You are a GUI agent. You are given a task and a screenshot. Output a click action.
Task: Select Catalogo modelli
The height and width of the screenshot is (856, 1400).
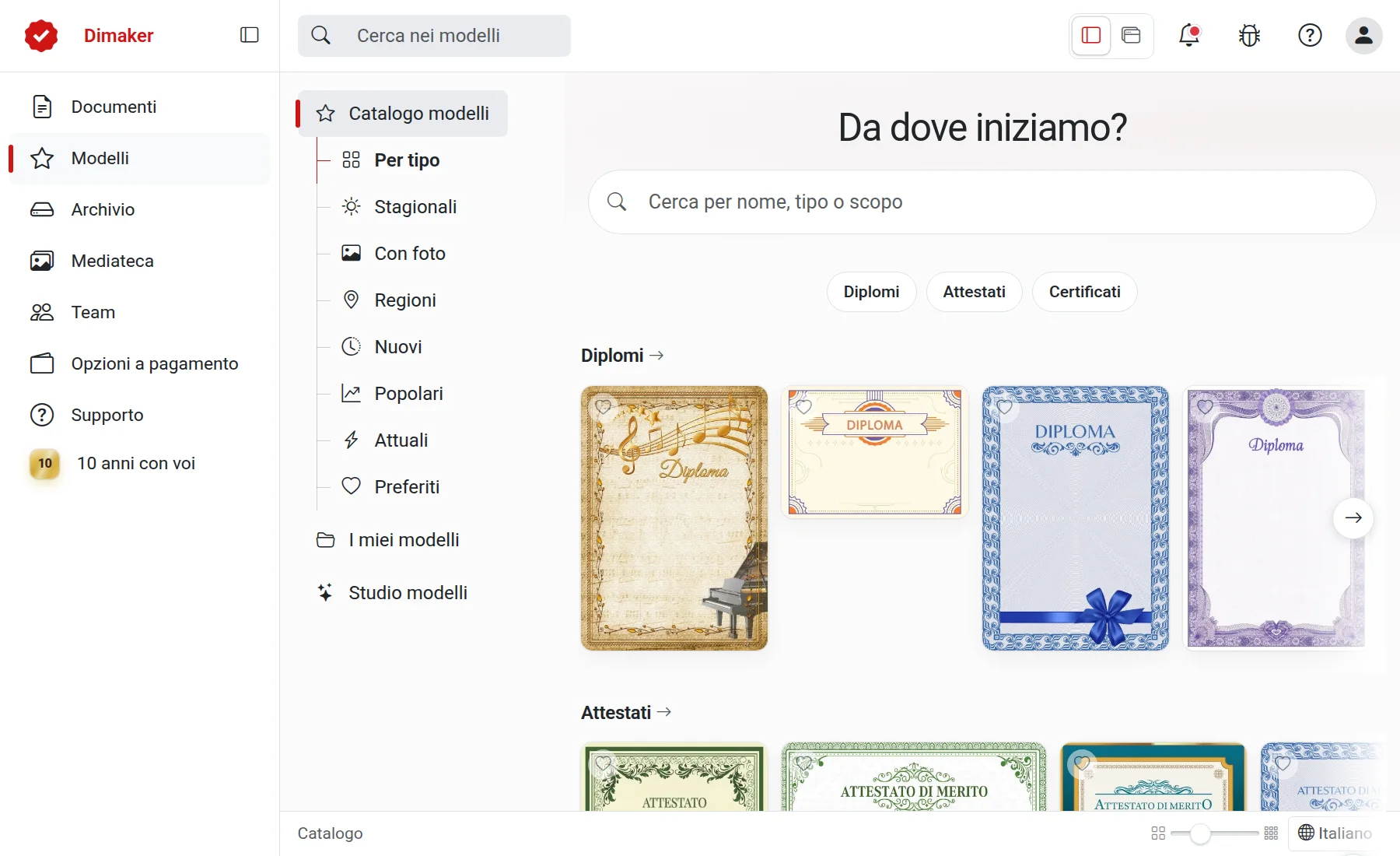pyautogui.click(x=403, y=114)
